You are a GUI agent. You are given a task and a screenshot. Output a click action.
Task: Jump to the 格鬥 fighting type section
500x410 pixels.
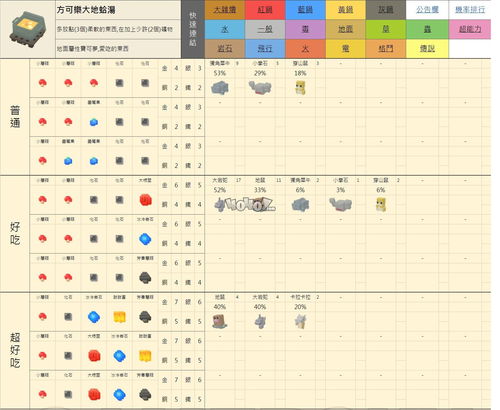386,49
